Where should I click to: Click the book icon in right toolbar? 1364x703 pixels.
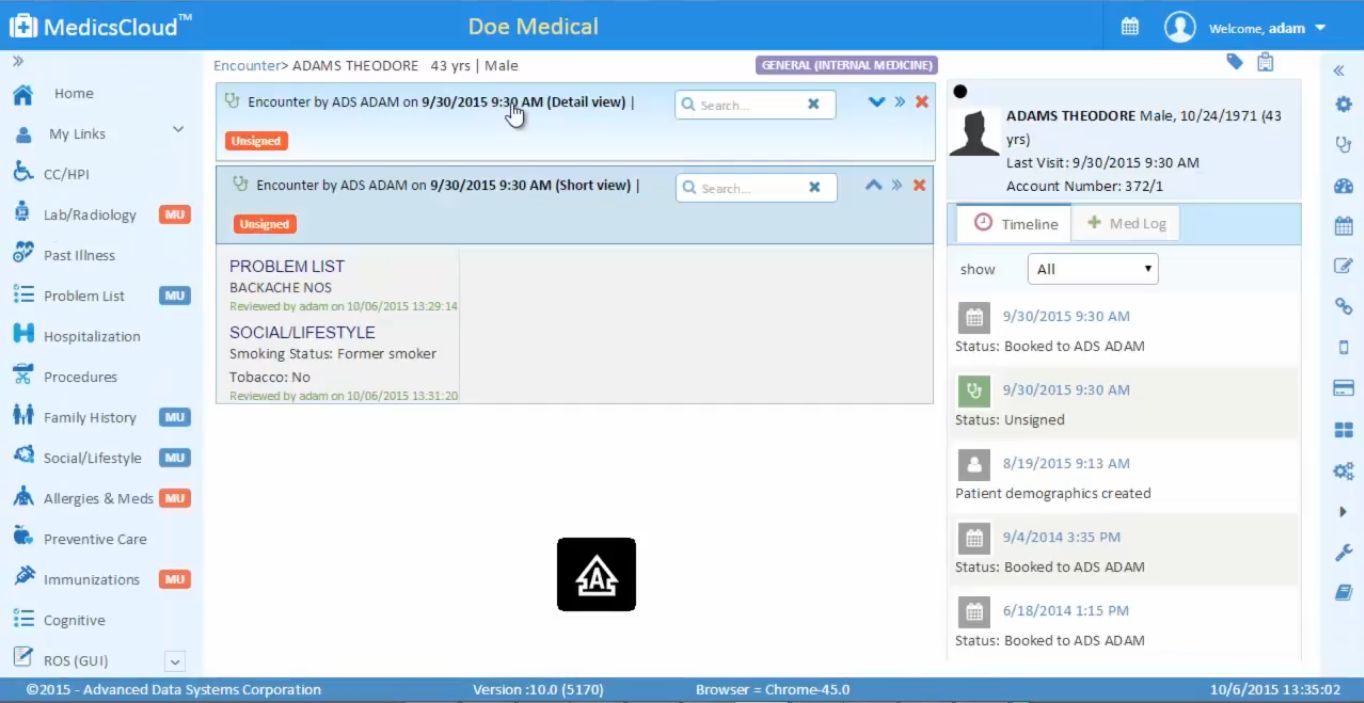click(x=1343, y=593)
